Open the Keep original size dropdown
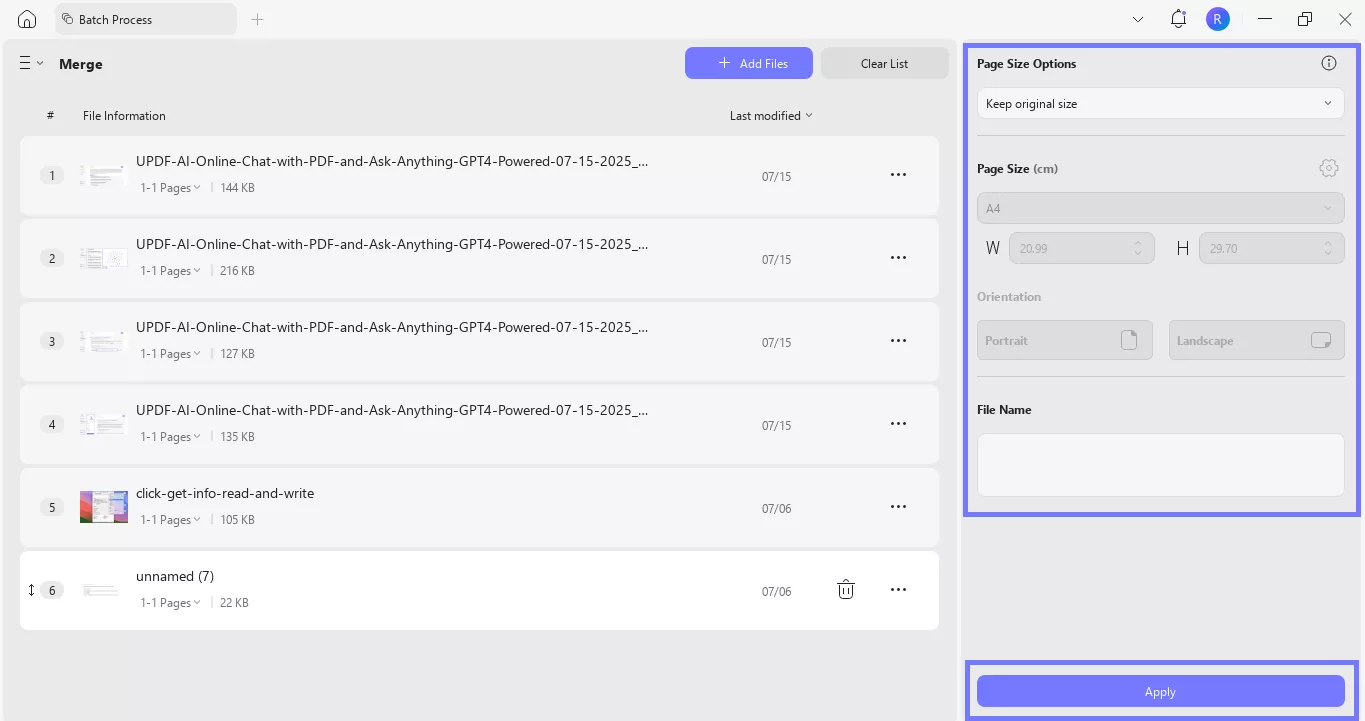Image resolution: width=1365 pixels, height=721 pixels. pos(1160,103)
